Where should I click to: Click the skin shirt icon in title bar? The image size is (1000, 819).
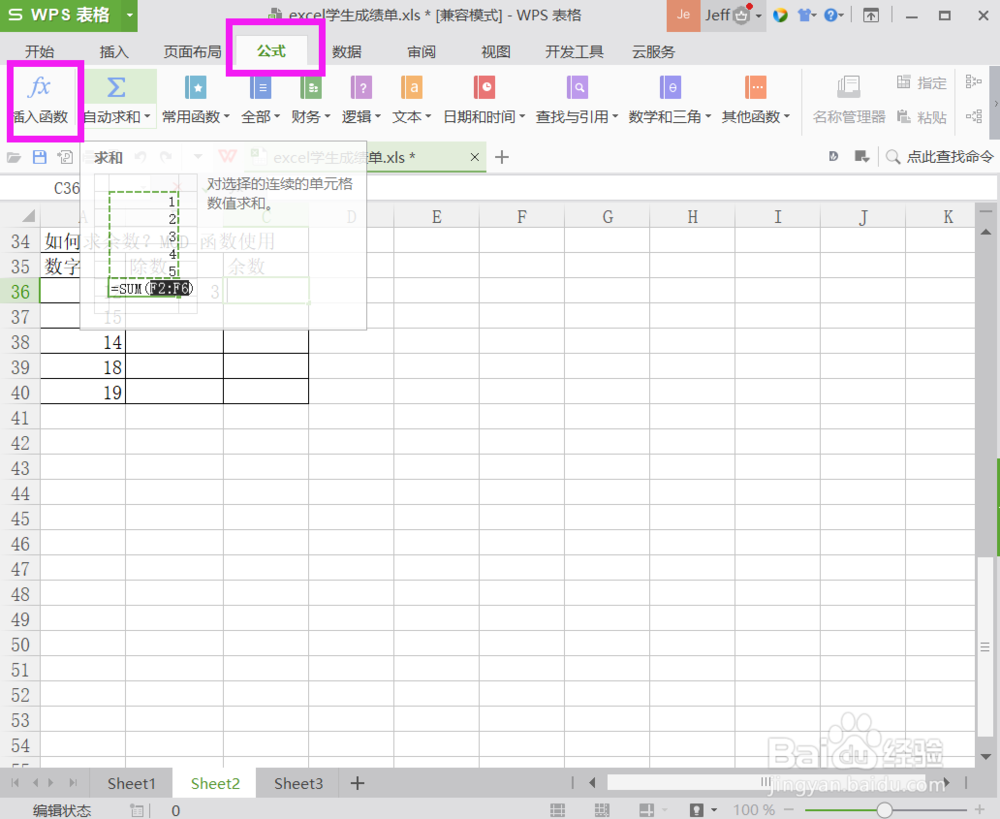click(805, 15)
